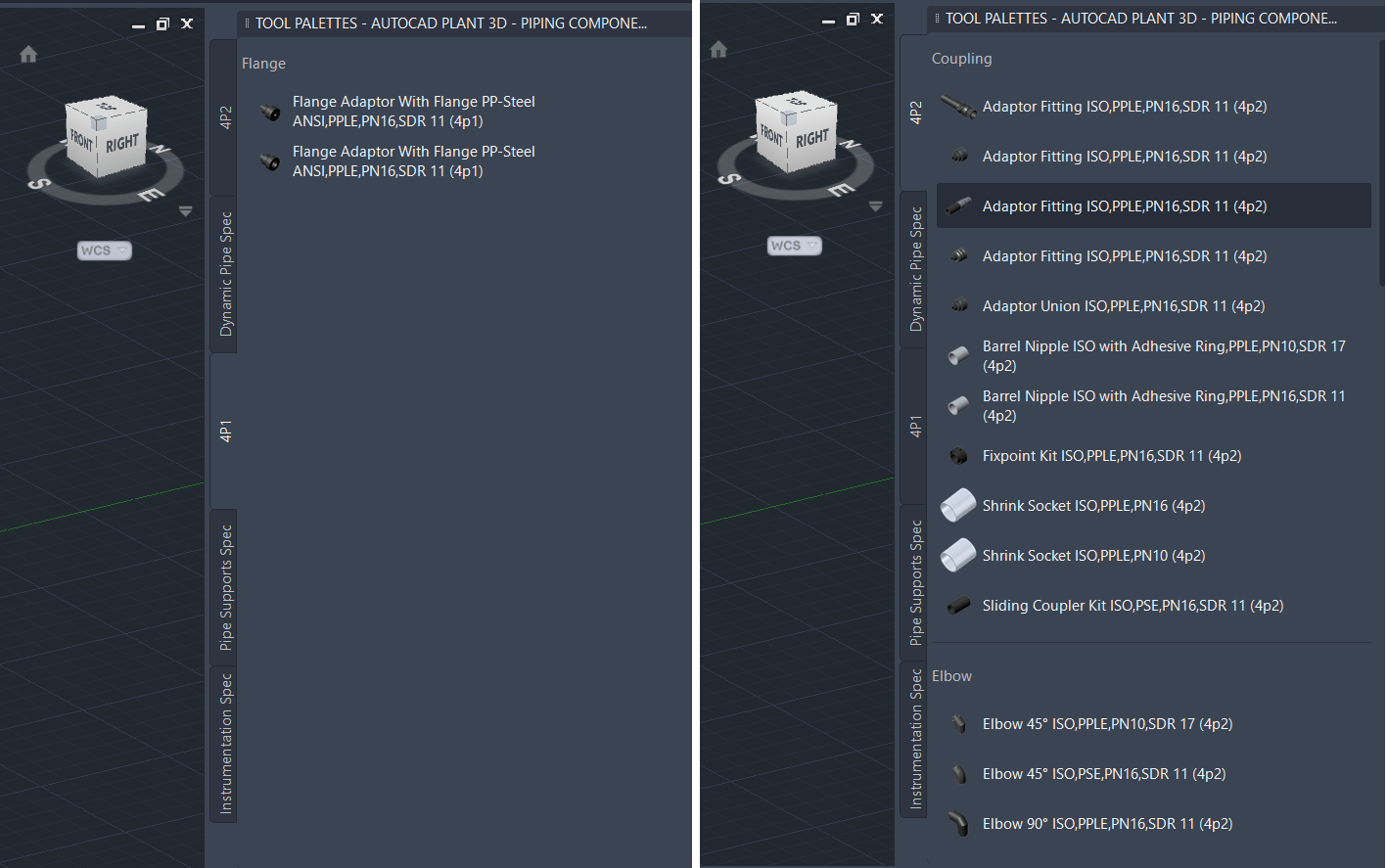Open Instrumentation Spec tab in right palette
Viewport: 1387px width, 868px height.
pos(914,739)
